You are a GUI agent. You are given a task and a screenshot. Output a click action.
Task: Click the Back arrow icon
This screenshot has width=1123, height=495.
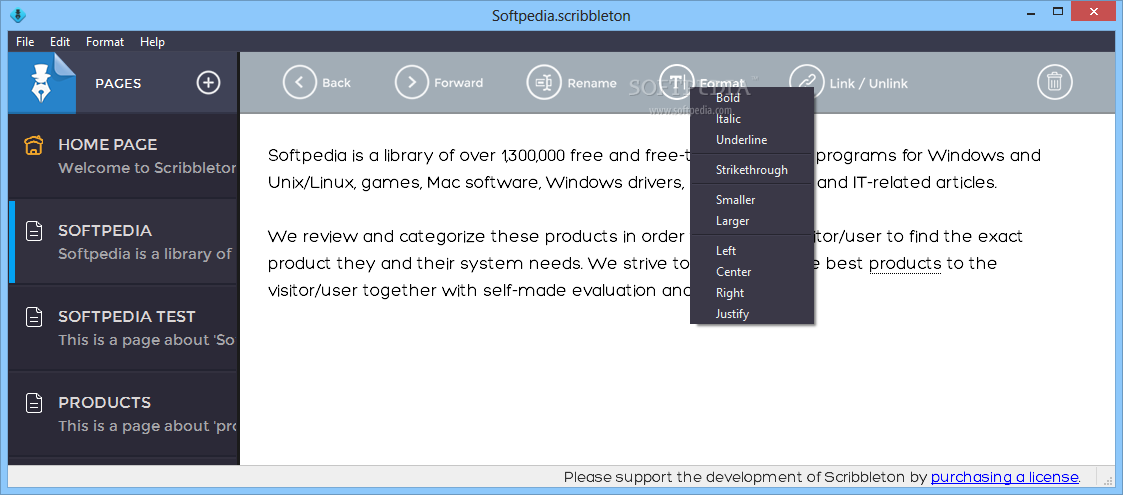tap(299, 82)
